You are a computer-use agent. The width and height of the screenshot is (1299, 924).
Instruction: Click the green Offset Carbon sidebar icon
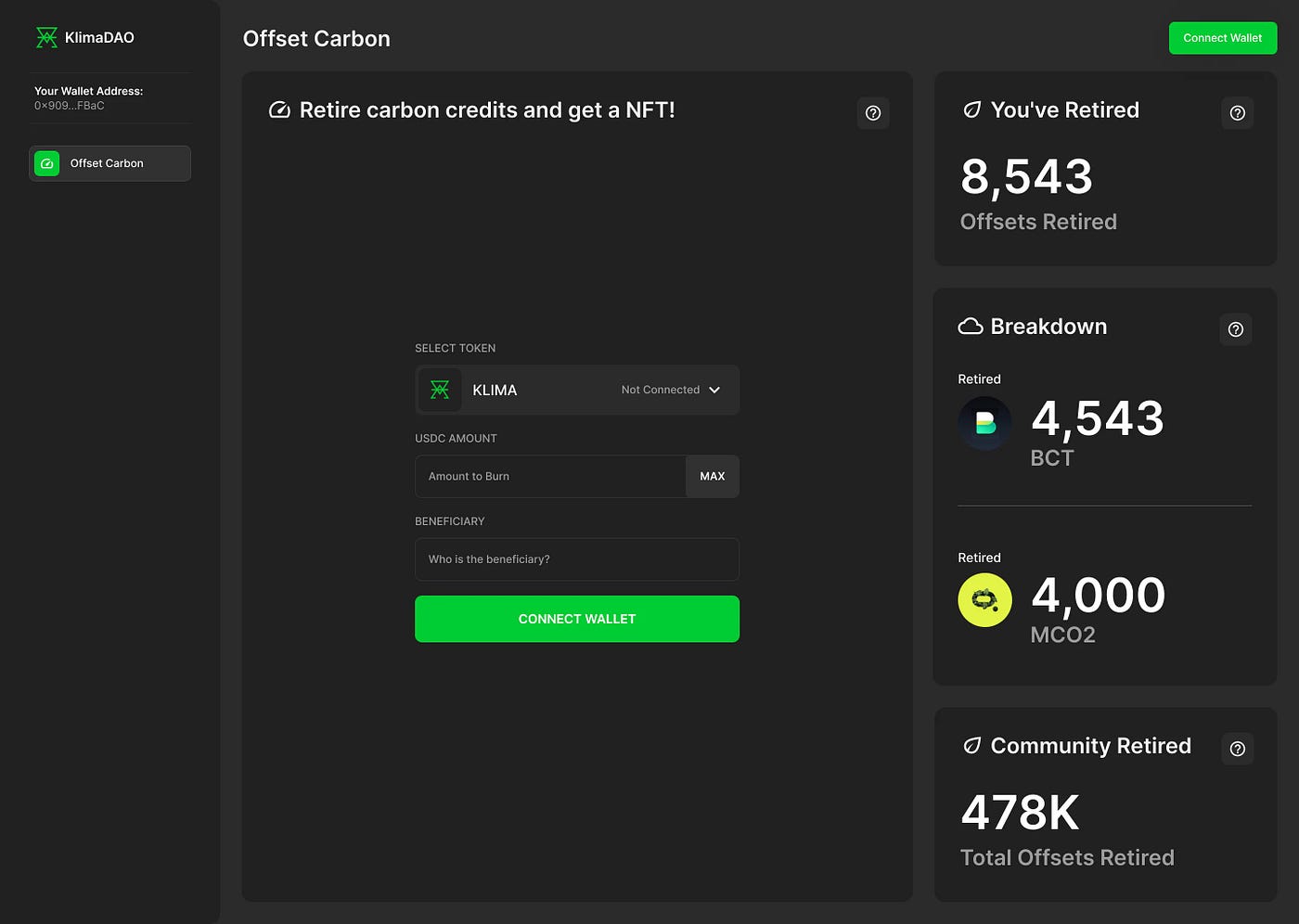[46, 163]
